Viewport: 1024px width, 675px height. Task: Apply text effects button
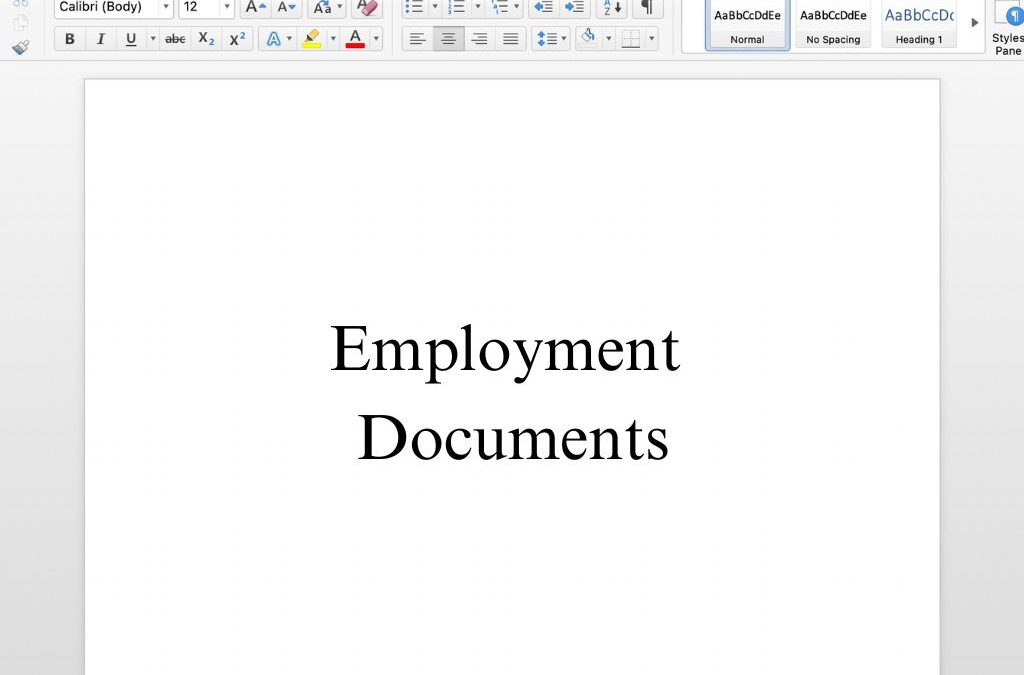coord(273,39)
